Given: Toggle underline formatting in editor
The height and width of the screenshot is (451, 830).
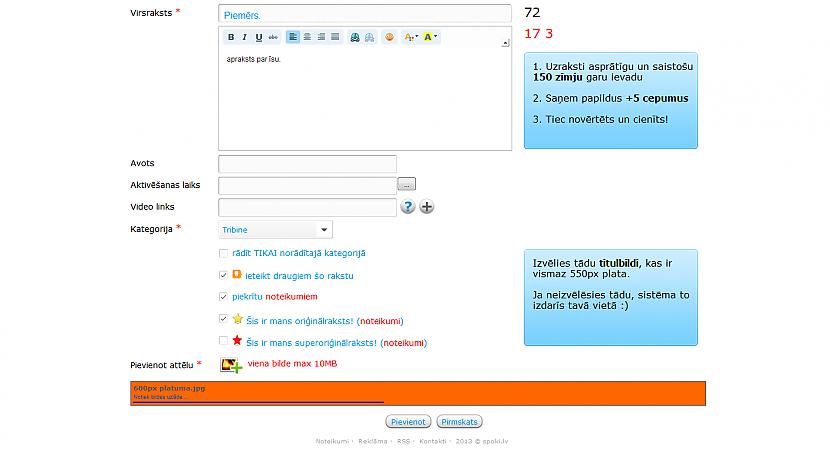Looking at the screenshot, I should [258, 37].
